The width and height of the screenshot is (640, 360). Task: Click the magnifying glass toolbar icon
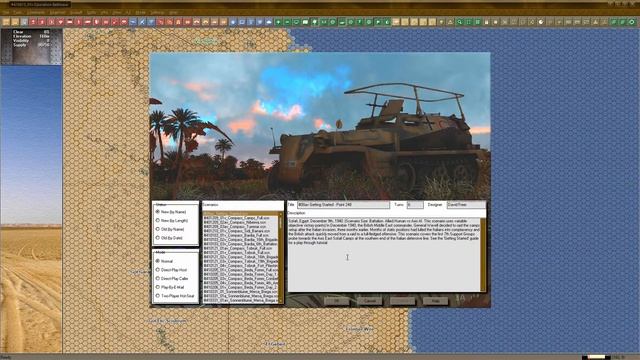[459, 22]
